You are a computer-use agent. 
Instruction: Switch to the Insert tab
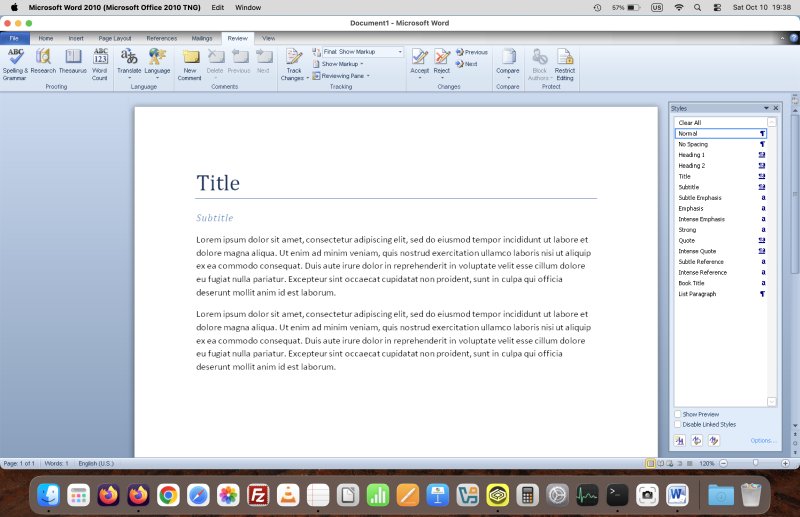[x=76, y=38]
